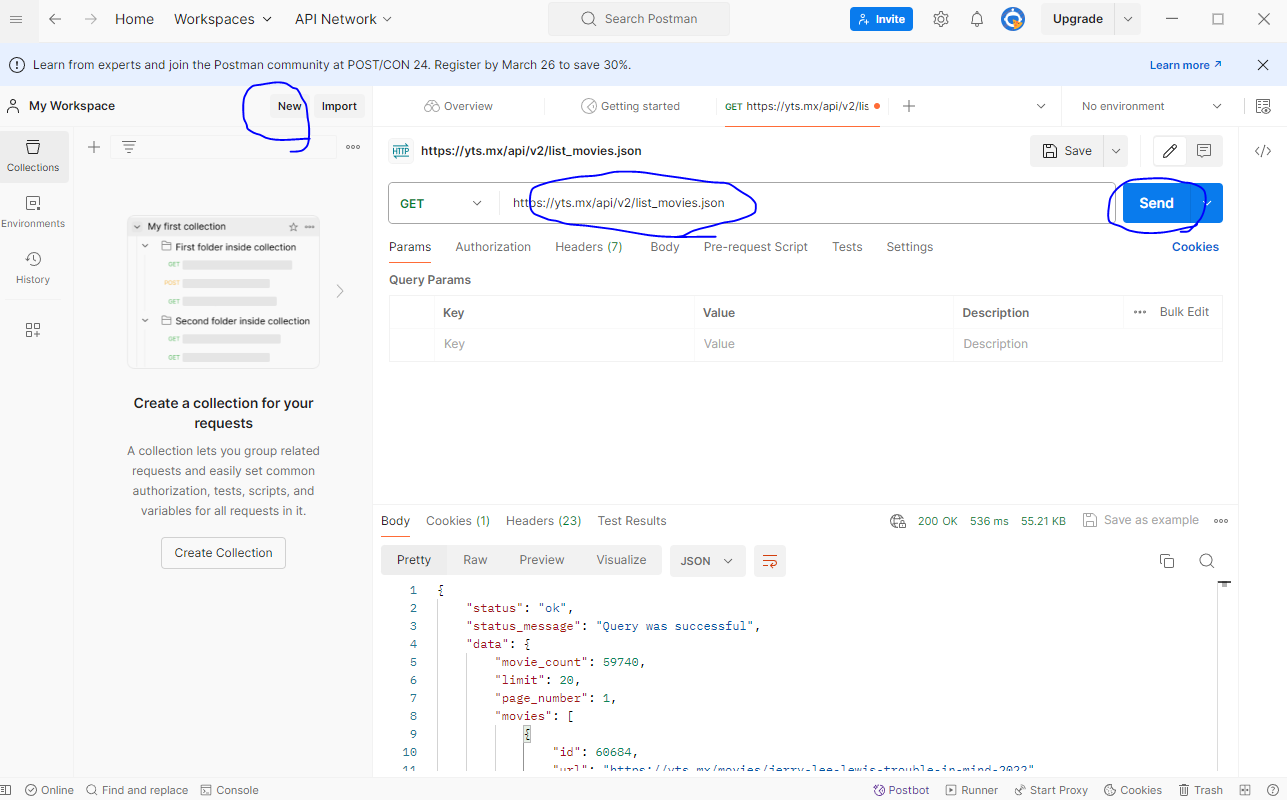Screen dimensions: 1287x800
Task: Click the query params Key input cell
Action: point(564,344)
